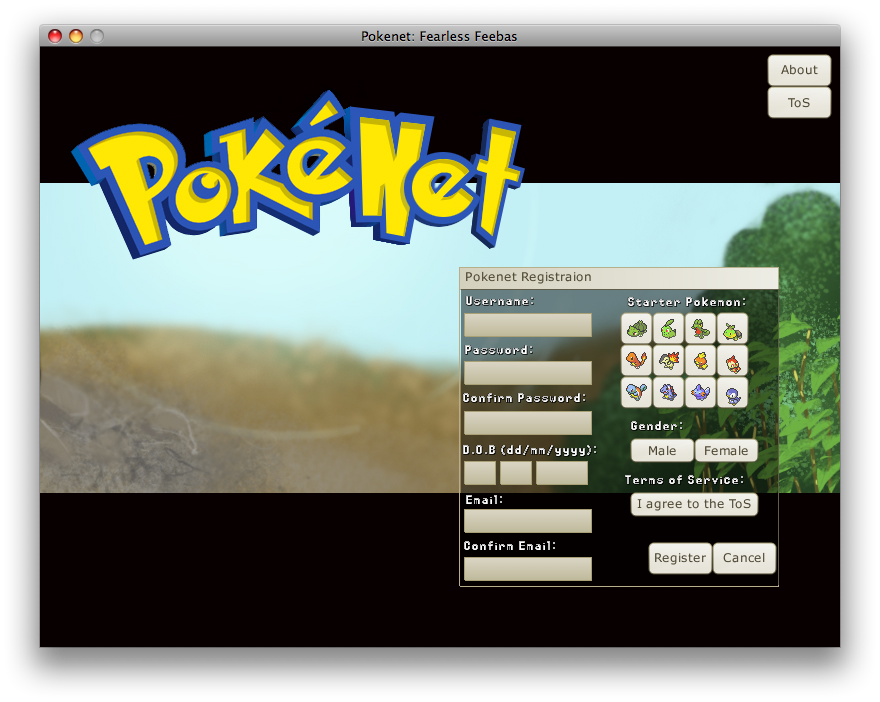Click the Gender: label

(x=657, y=426)
